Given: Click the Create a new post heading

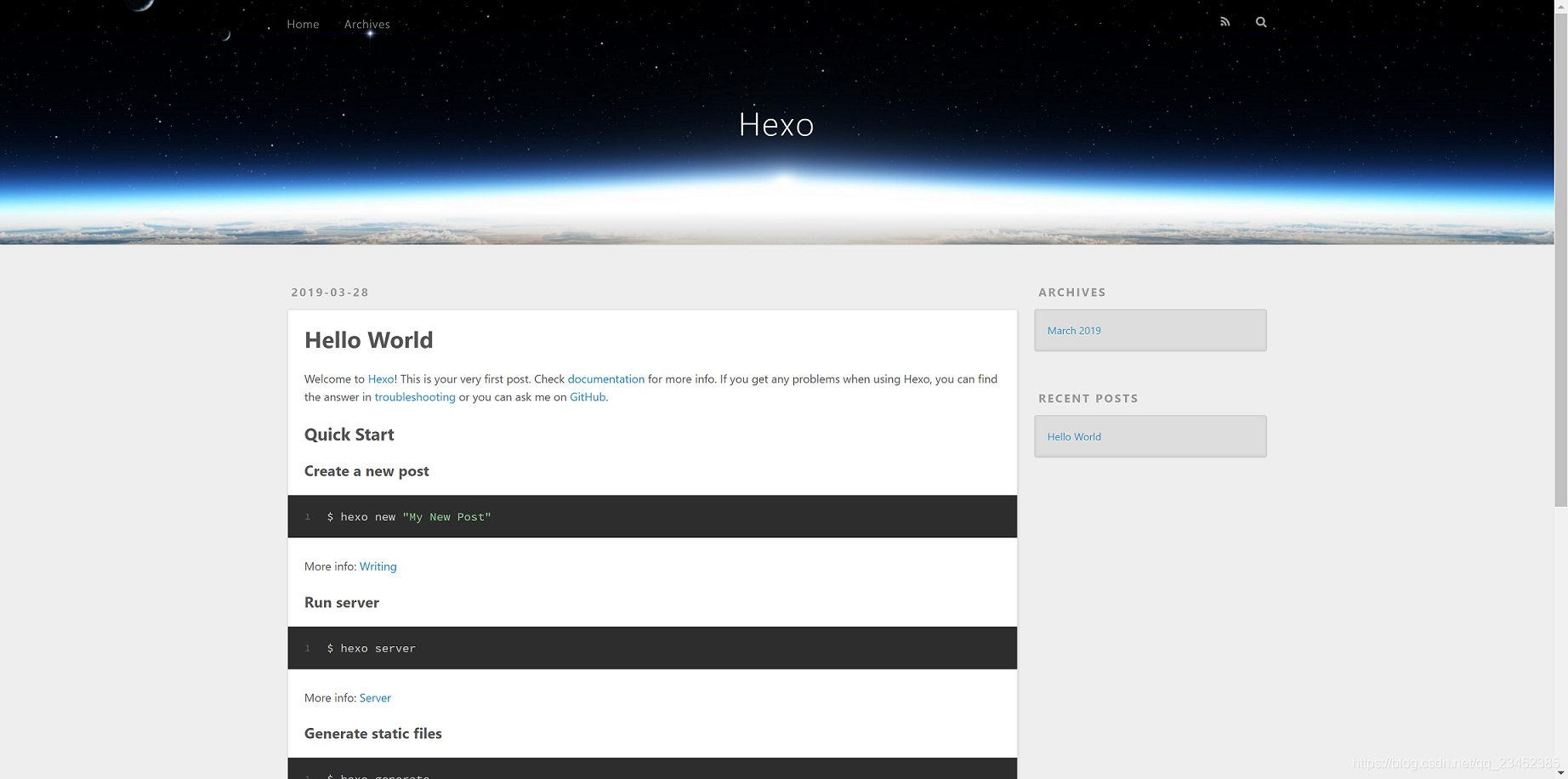Looking at the screenshot, I should click(x=366, y=471).
